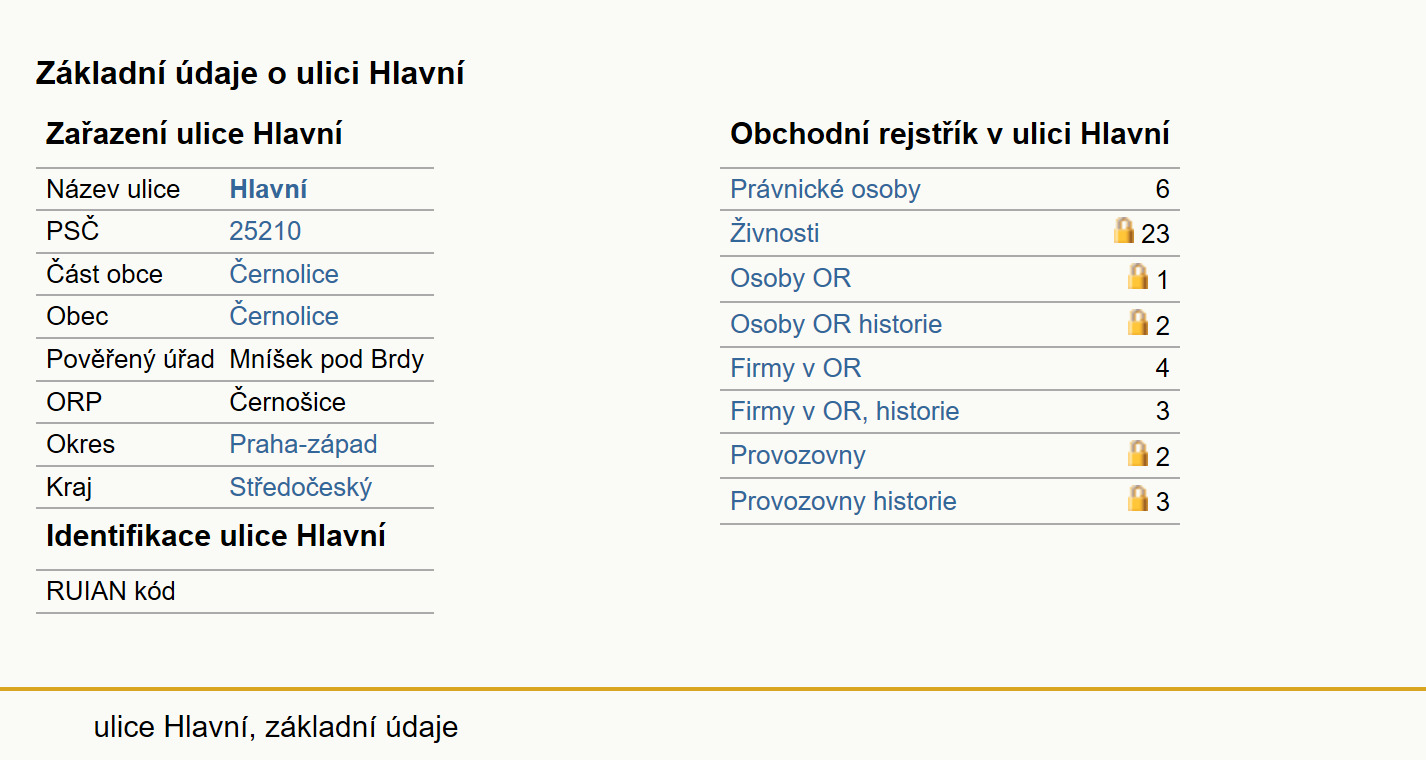This screenshot has height=760, width=1426.
Task: Open the Praha-západ district link
Action: pos(303,444)
